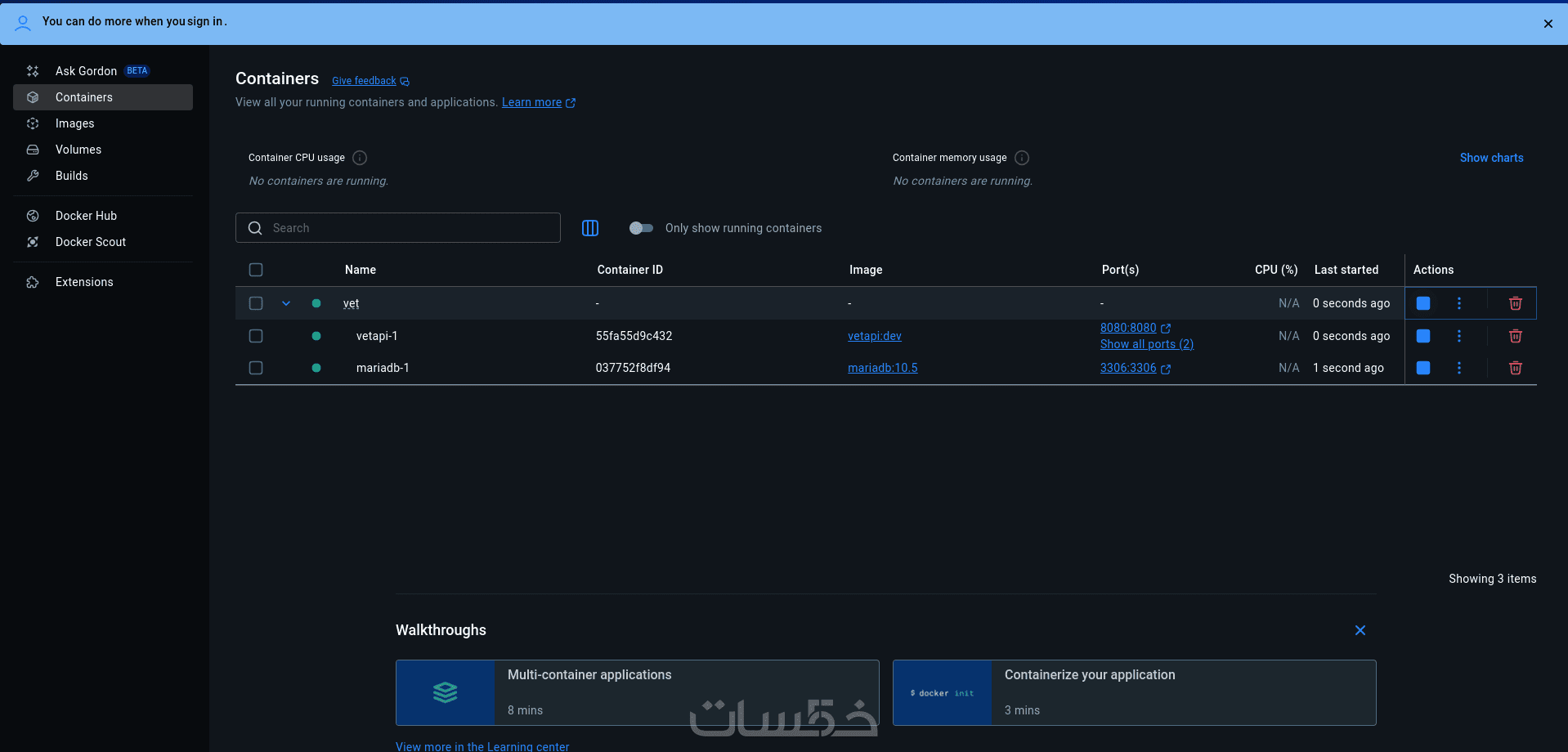Click the vet stack name
The height and width of the screenshot is (752, 1568).
tap(351, 303)
